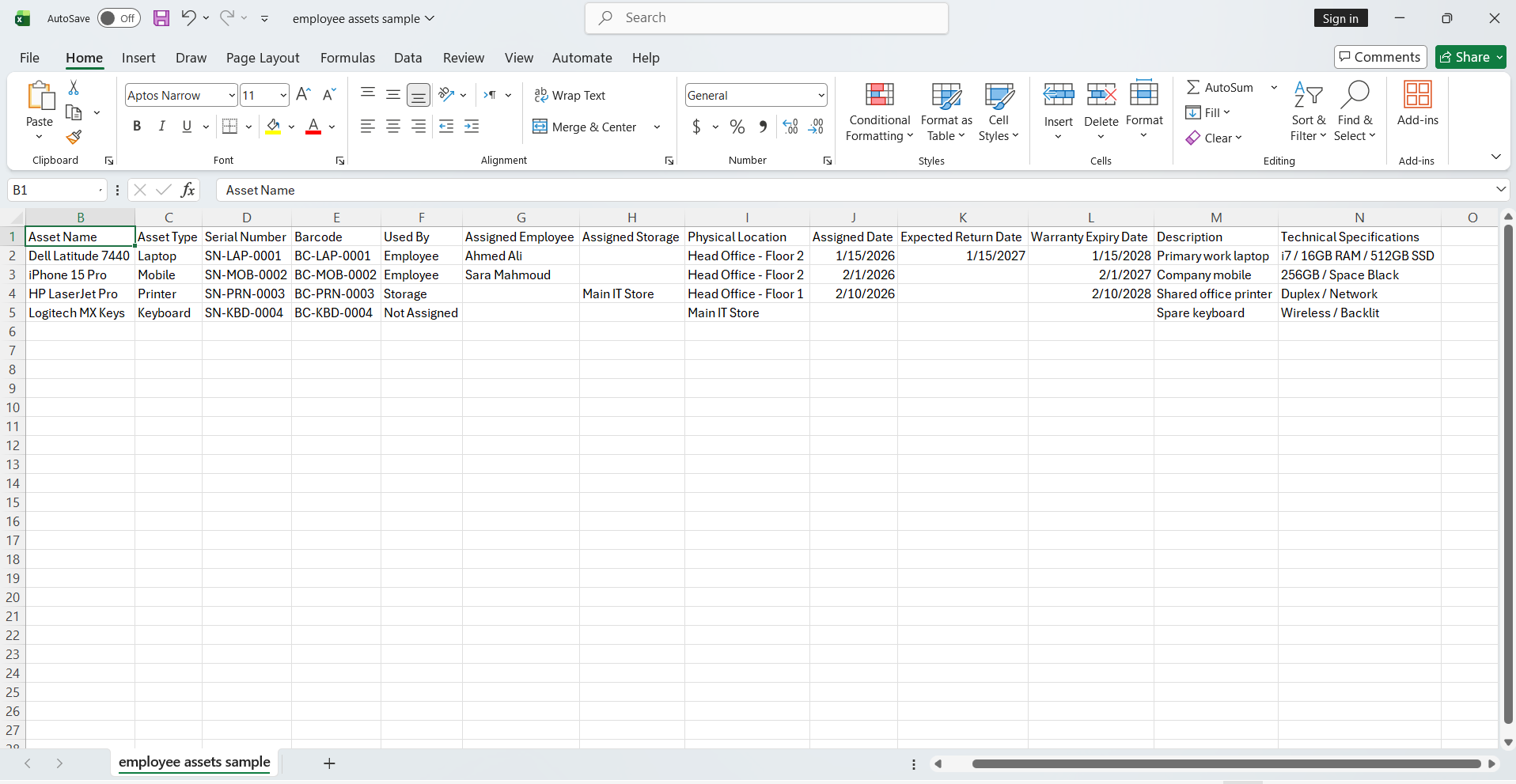Decrease font size with smaller A
The image size is (1516, 784).
pos(329,95)
